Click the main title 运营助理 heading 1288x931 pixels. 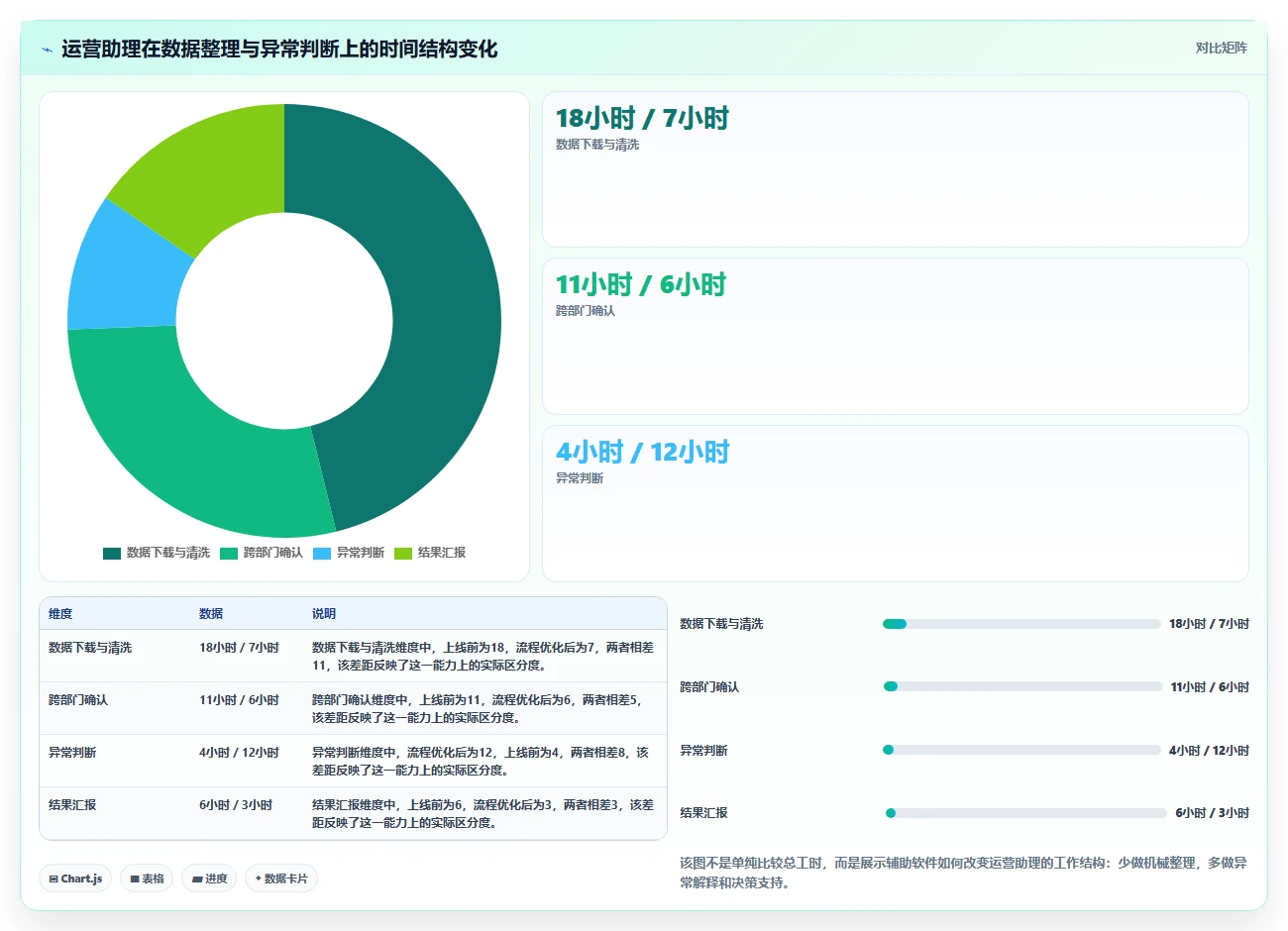[279, 49]
